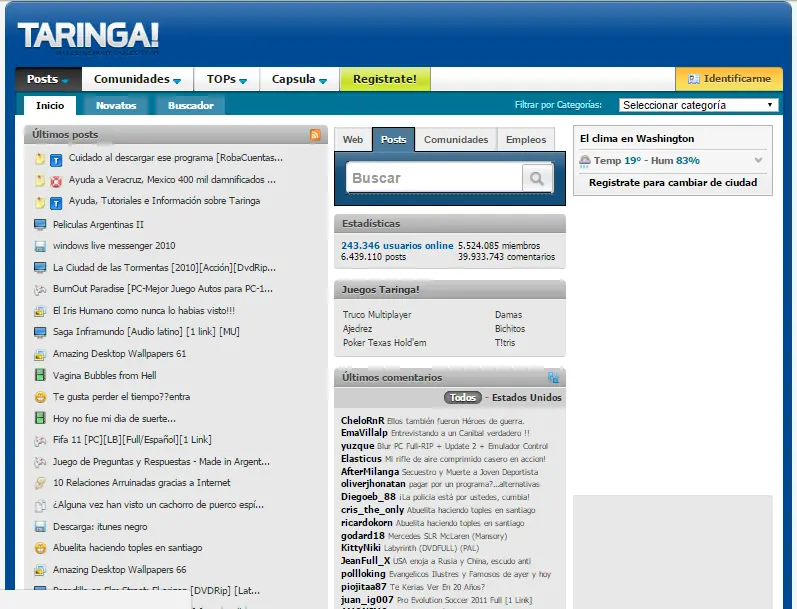Open the Damas game link
Screen dimensions: 797x609
[x=508, y=315]
